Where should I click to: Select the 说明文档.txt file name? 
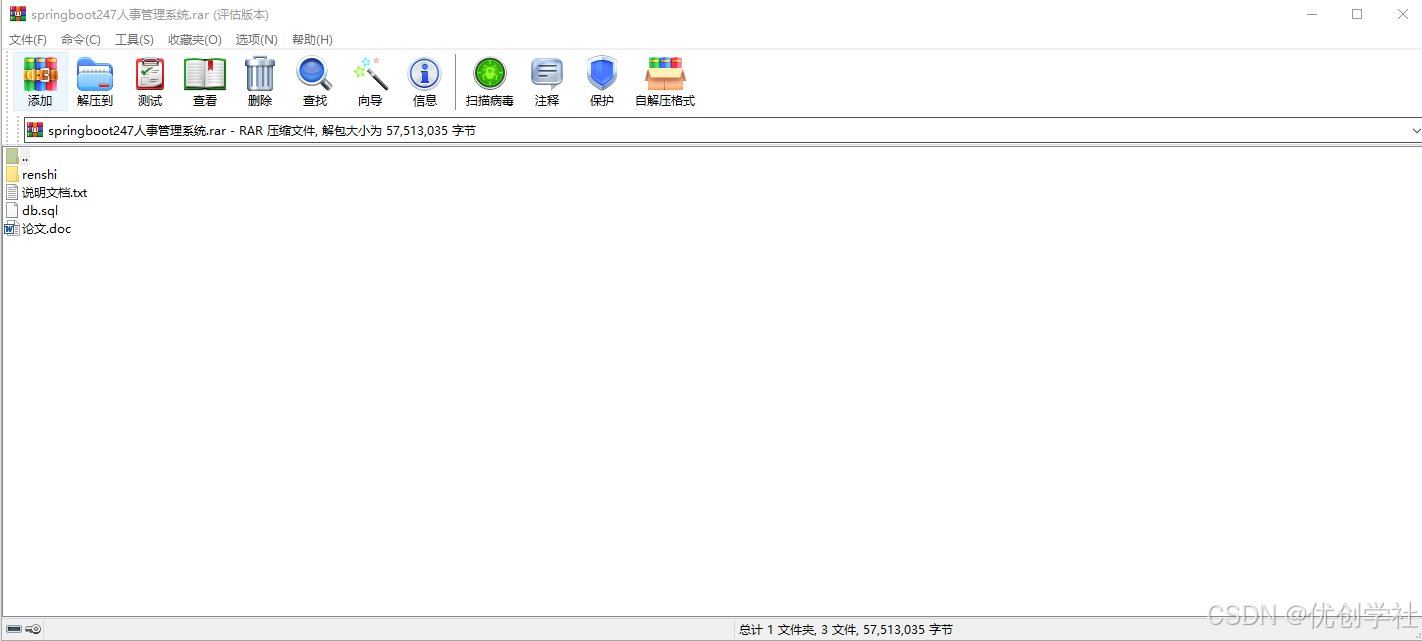pyautogui.click(x=55, y=192)
